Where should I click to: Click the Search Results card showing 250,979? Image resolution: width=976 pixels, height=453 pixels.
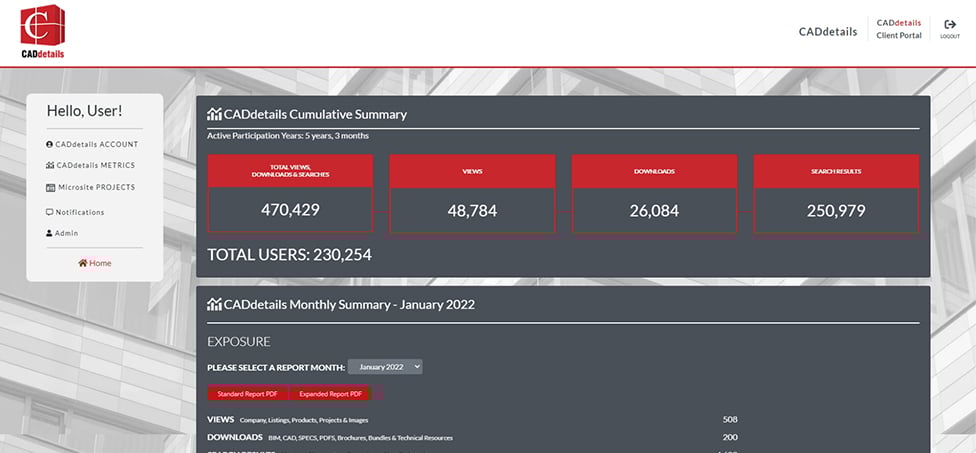click(836, 194)
